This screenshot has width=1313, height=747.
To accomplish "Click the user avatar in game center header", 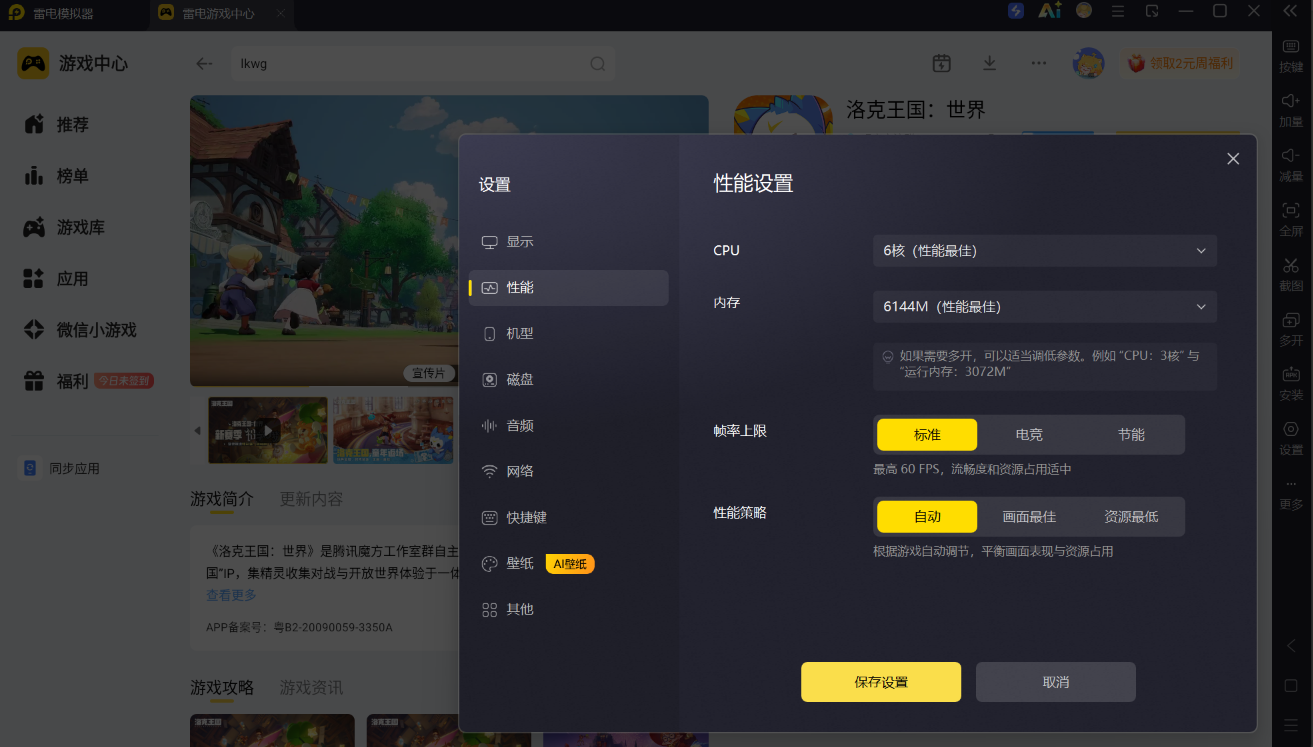I will pyautogui.click(x=1088, y=63).
